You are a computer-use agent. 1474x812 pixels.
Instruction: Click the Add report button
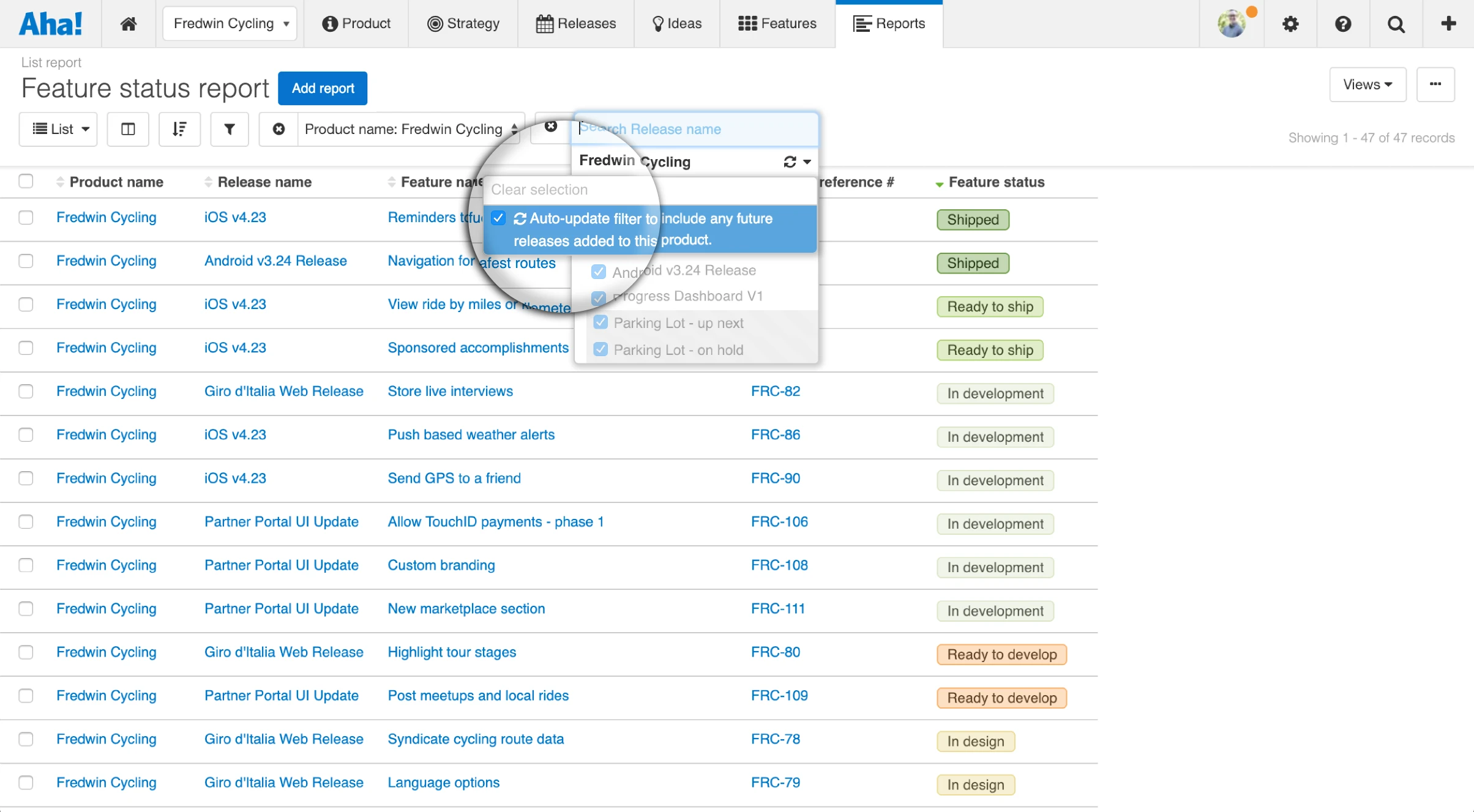pyautogui.click(x=323, y=88)
